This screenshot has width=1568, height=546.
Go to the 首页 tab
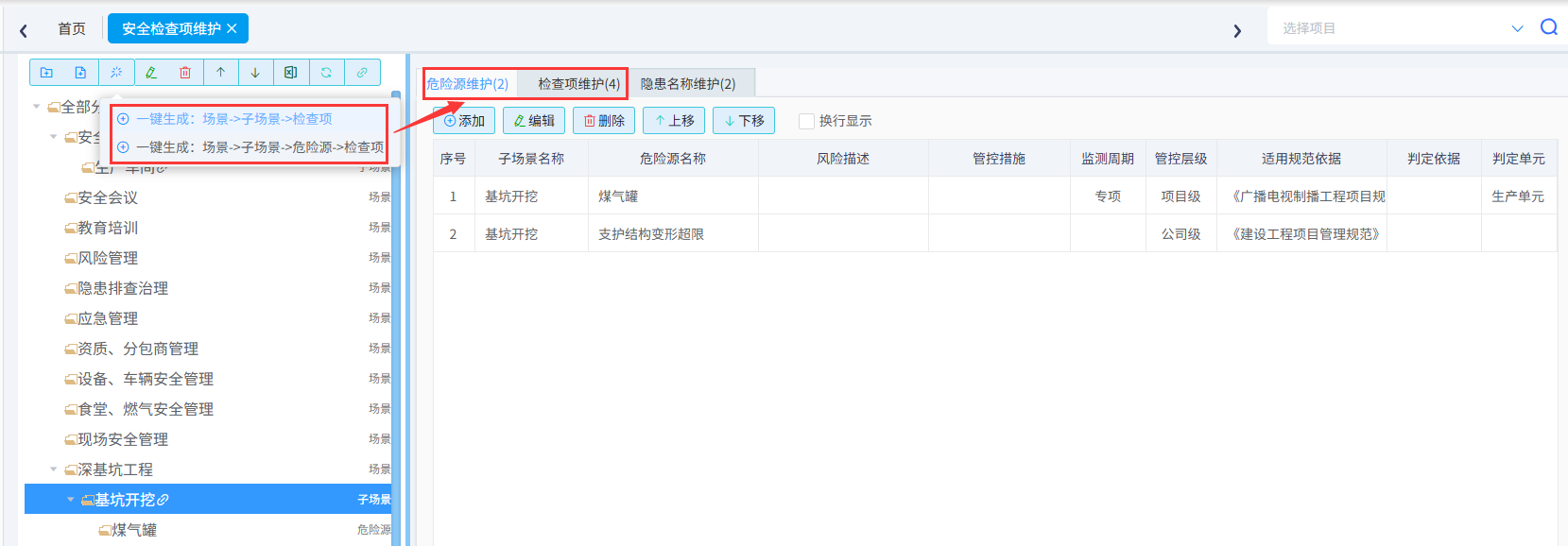[x=72, y=28]
